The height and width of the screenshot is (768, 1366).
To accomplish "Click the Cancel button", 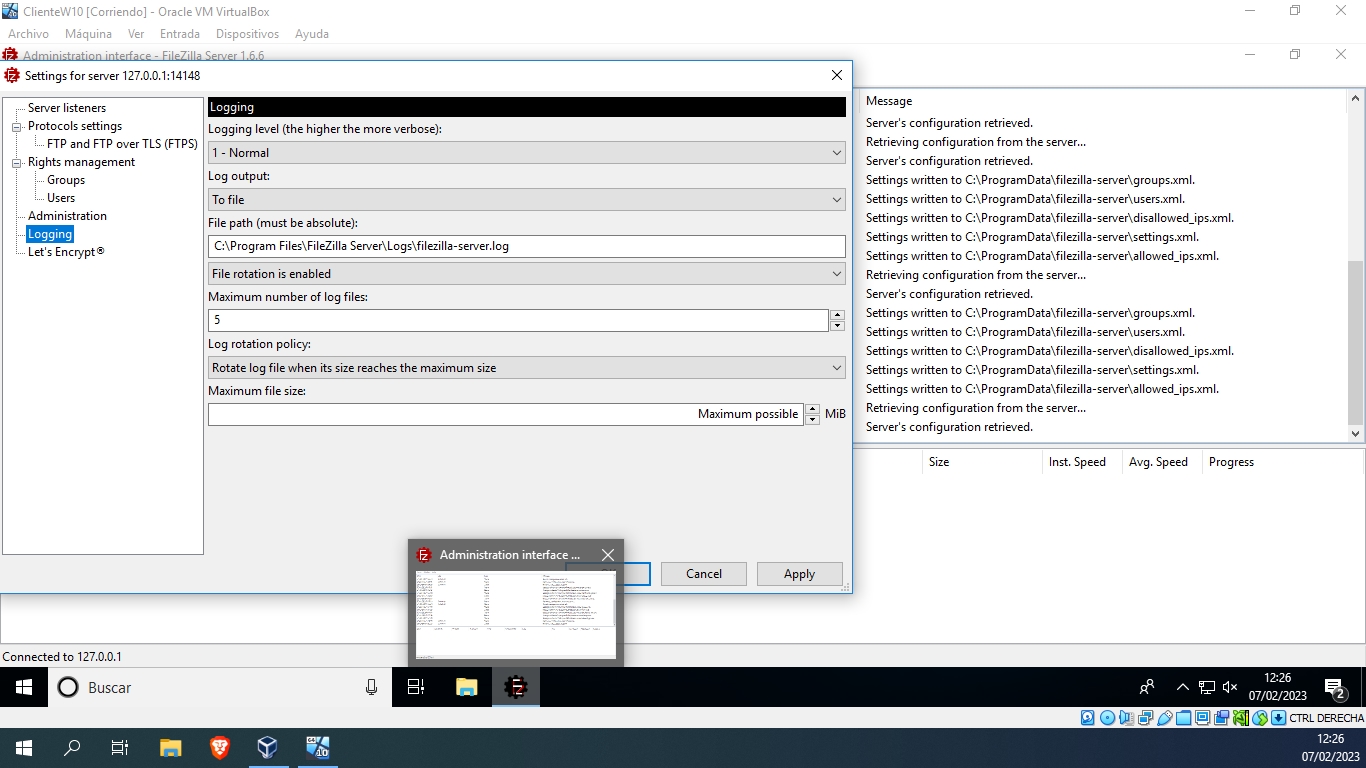I will 704,574.
